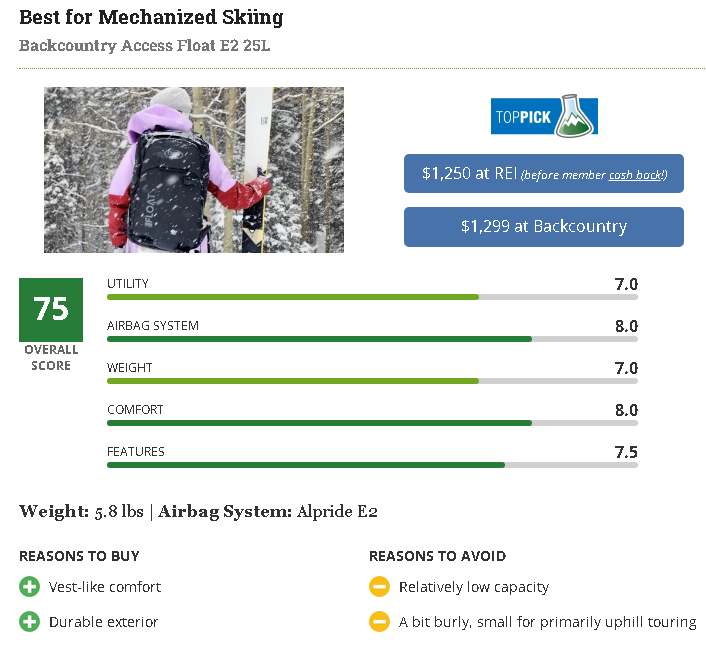Follow the cash back link
The width and height of the screenshot is (706, 646).
(x=636, y=175)
